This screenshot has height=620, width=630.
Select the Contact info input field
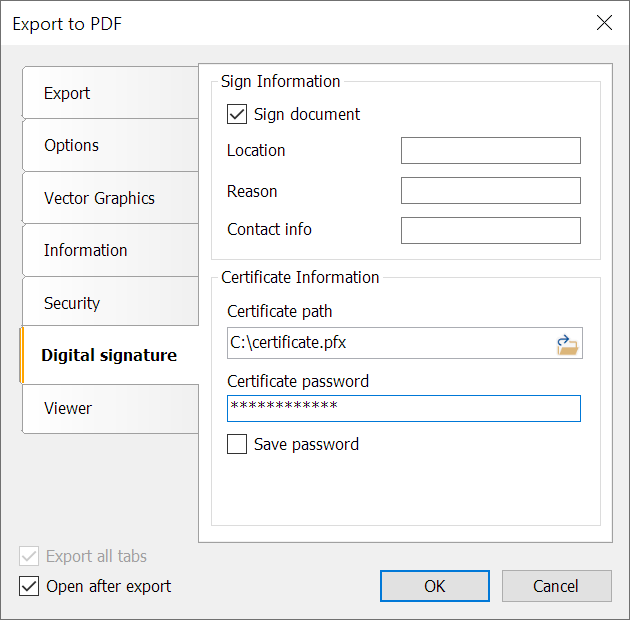491,230
